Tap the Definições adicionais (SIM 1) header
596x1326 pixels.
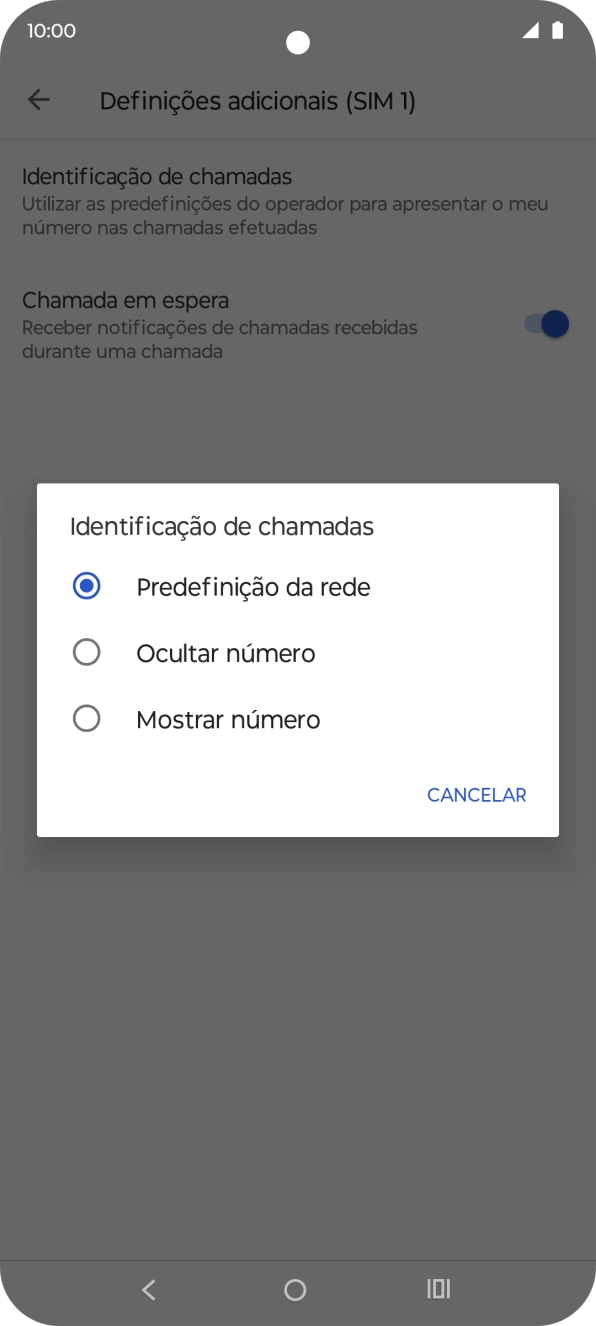259,100
